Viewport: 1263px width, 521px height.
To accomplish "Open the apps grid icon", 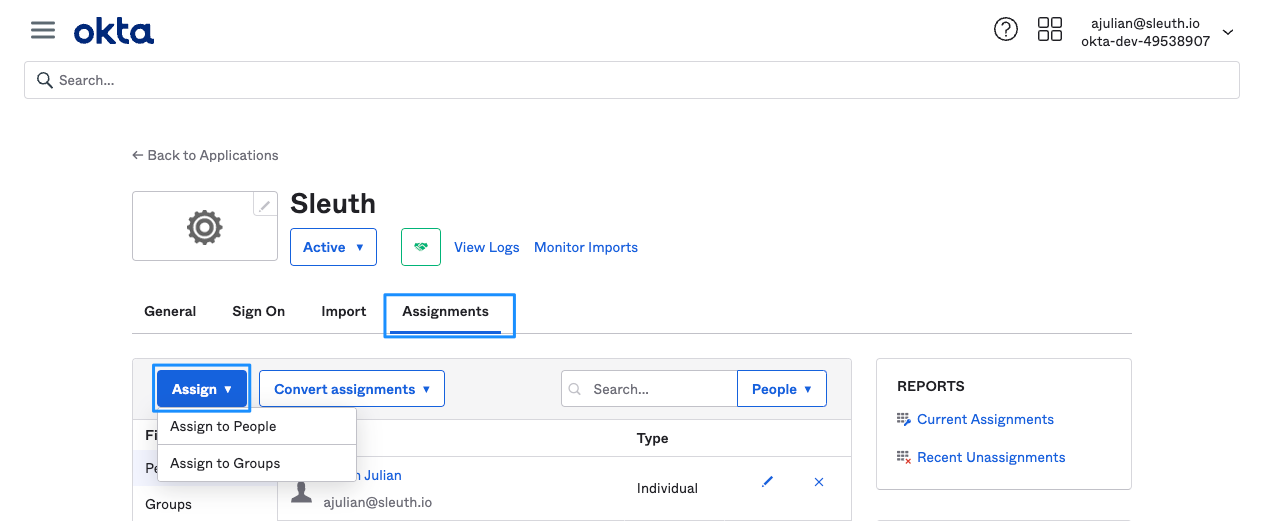I will 1049,30.
